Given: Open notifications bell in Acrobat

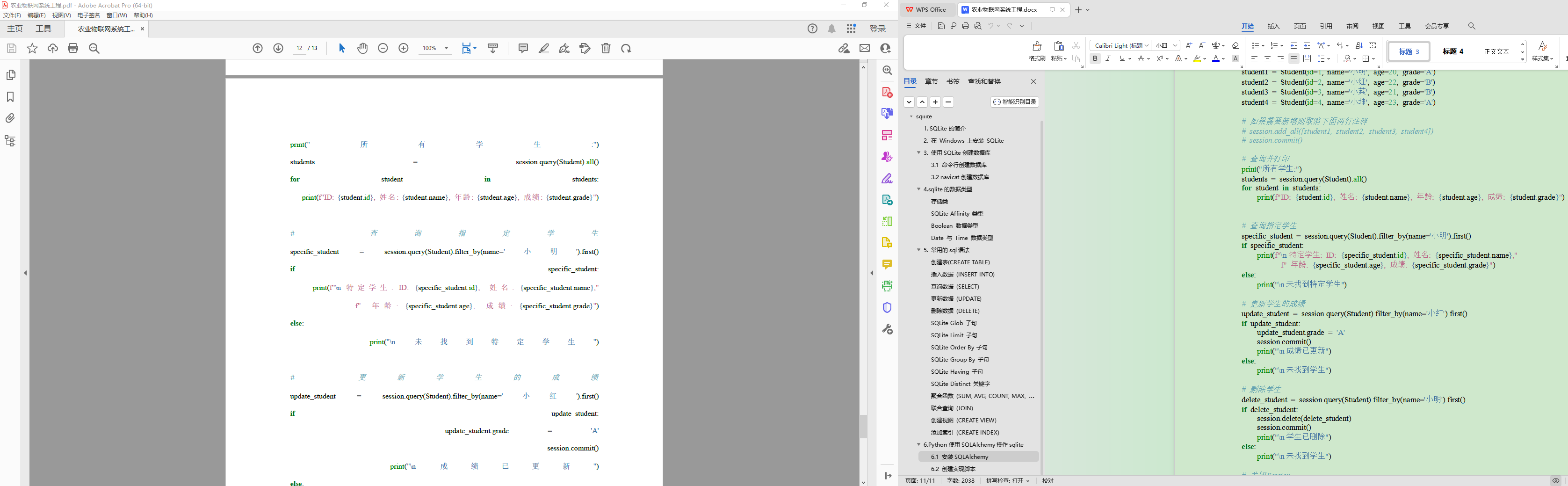Looking at the screenshot, I should [x=831, y=29].
